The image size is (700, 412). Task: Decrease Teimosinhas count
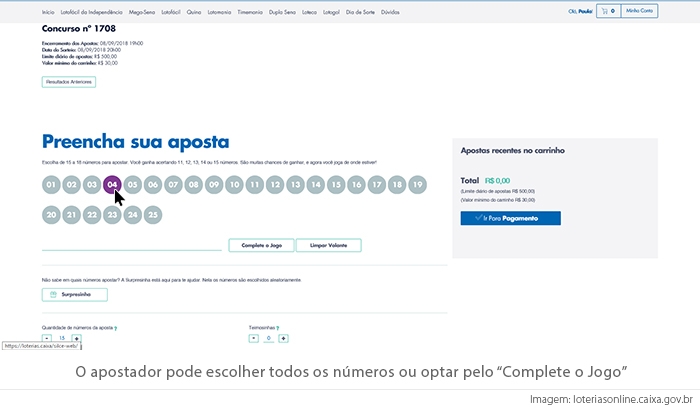pyautogui.click(x=254, y=339)
